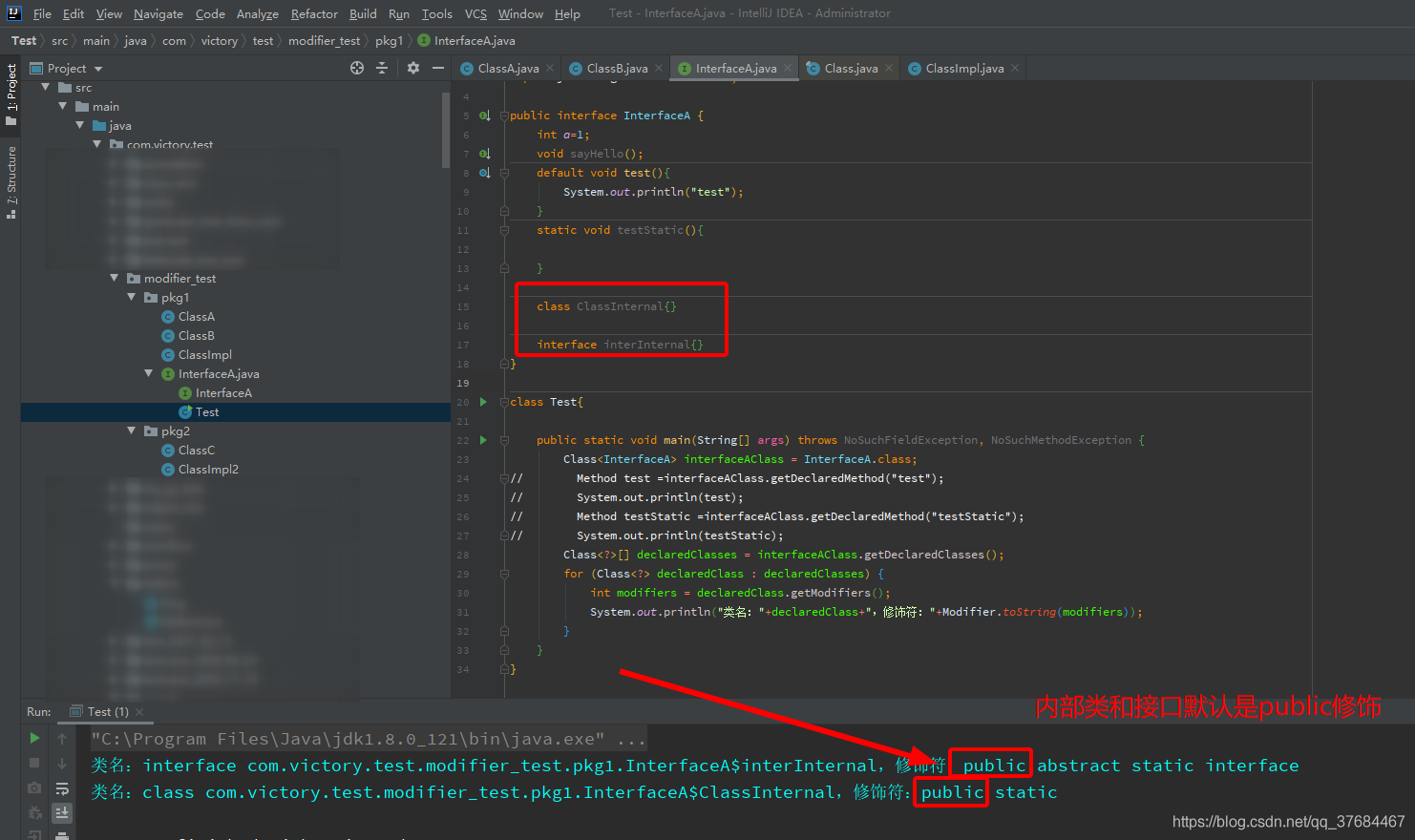Toggle soft-wrap icon in Run panel
The height and width of the screenshot is (840, 1415).
point(62,788)
